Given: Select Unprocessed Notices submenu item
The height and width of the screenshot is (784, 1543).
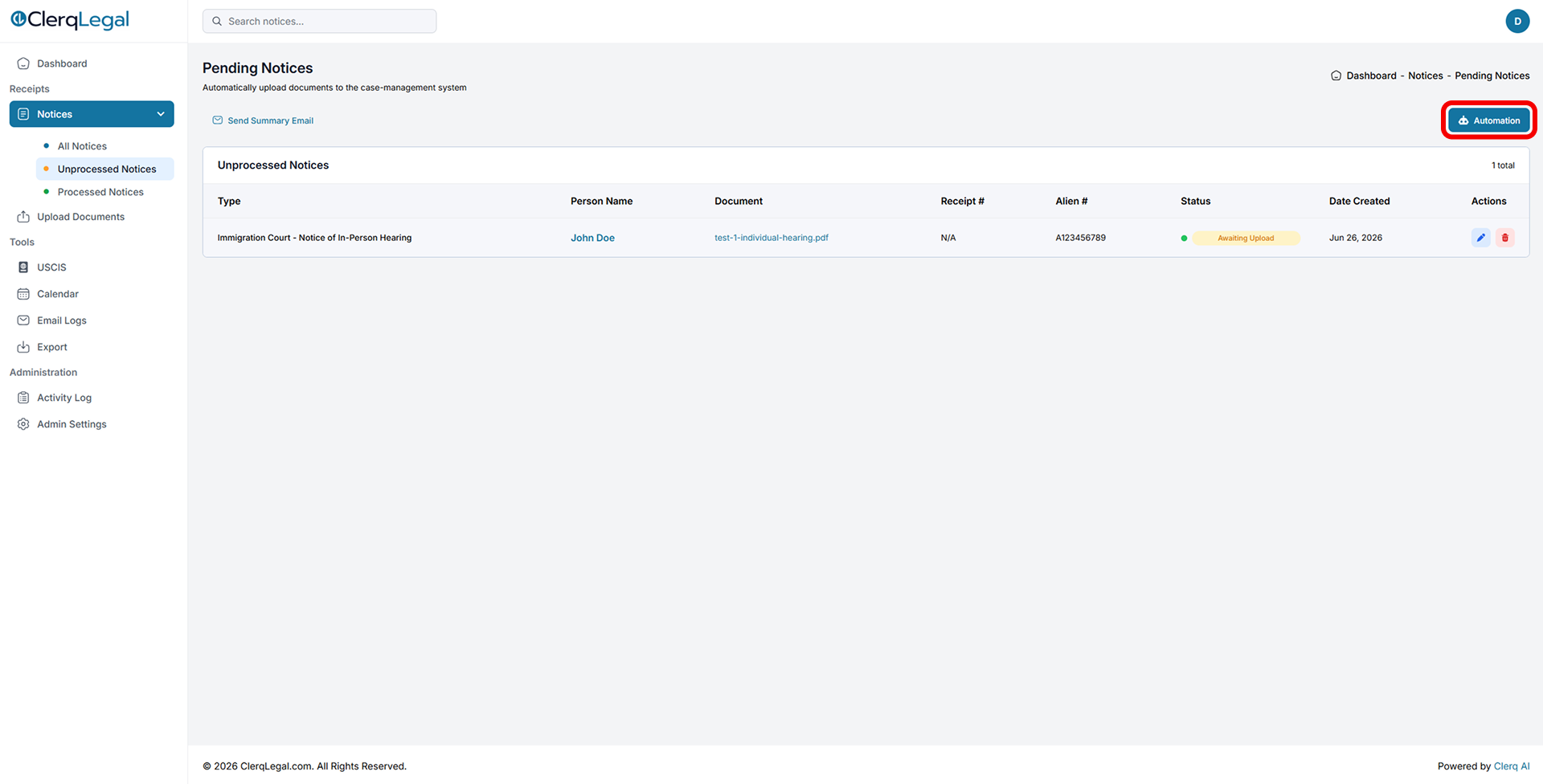Looking at the screenshot, I should click(107, 169).
